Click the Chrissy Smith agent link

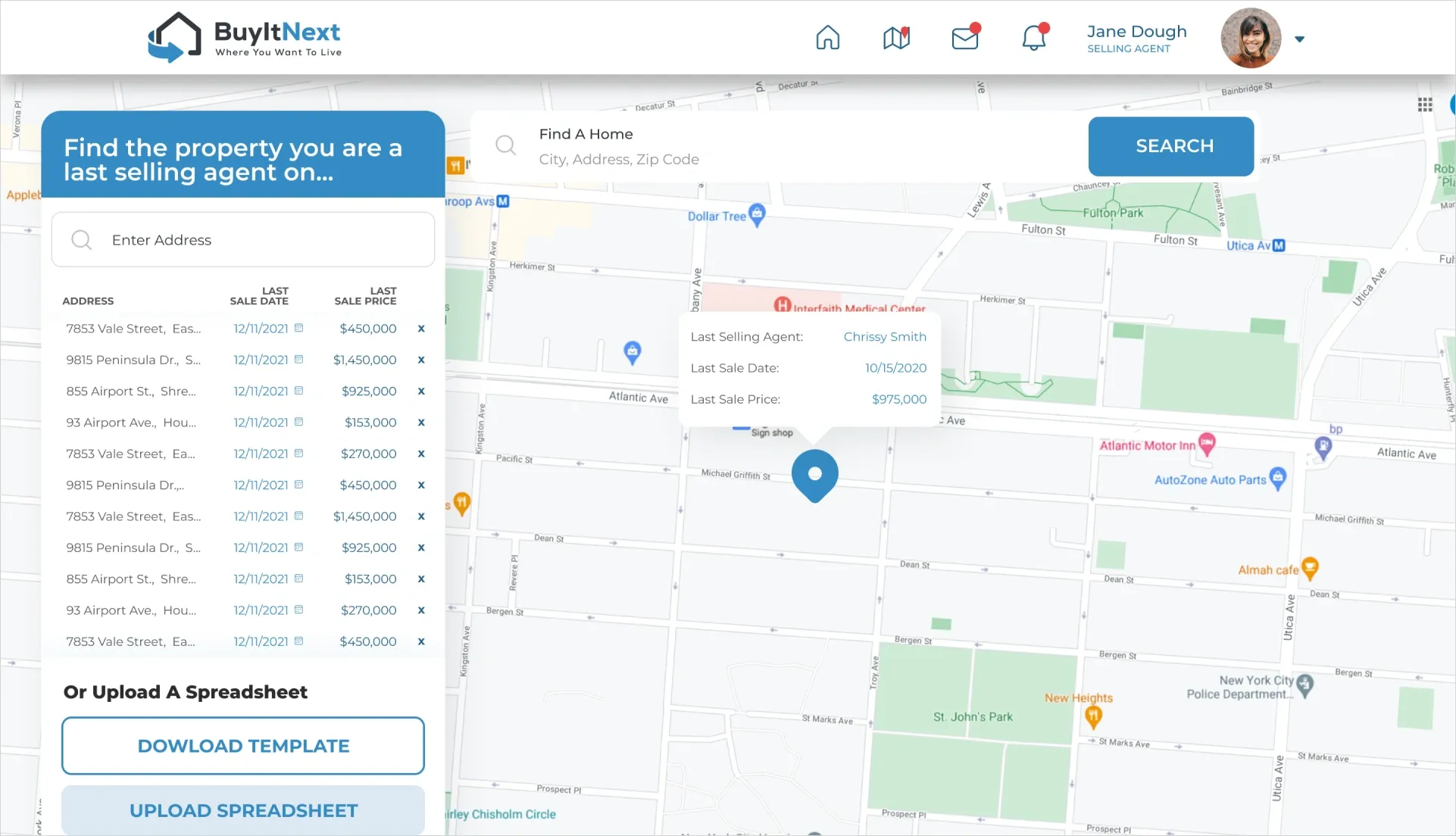(x=884, y=337)
